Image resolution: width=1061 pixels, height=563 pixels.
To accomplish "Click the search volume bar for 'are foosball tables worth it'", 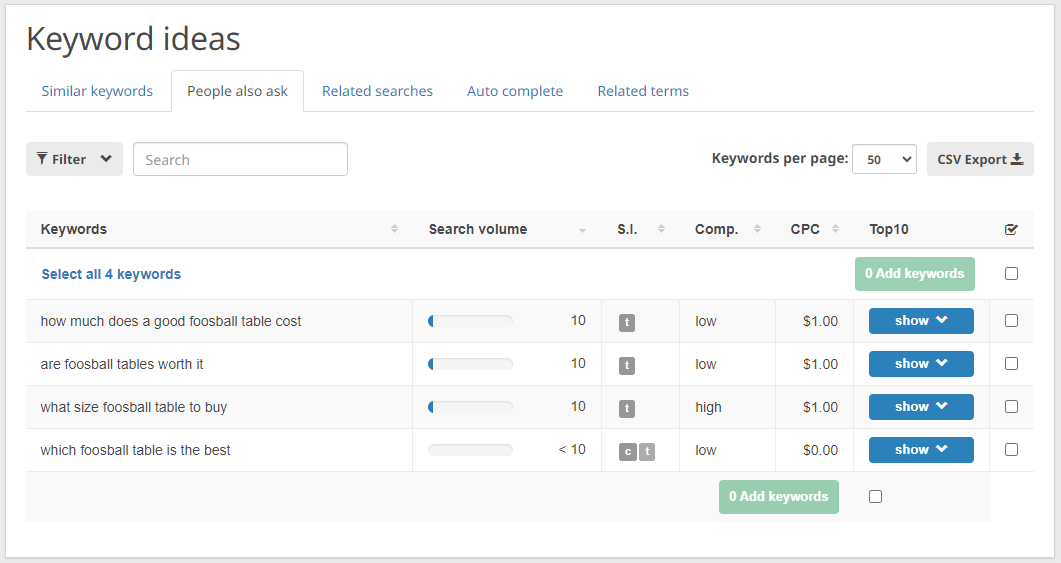I will click(470, 364).
